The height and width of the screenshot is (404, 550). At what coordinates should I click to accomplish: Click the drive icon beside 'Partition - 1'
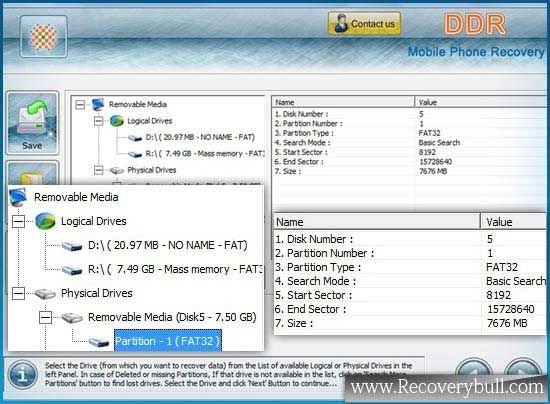tap(99, 342)
